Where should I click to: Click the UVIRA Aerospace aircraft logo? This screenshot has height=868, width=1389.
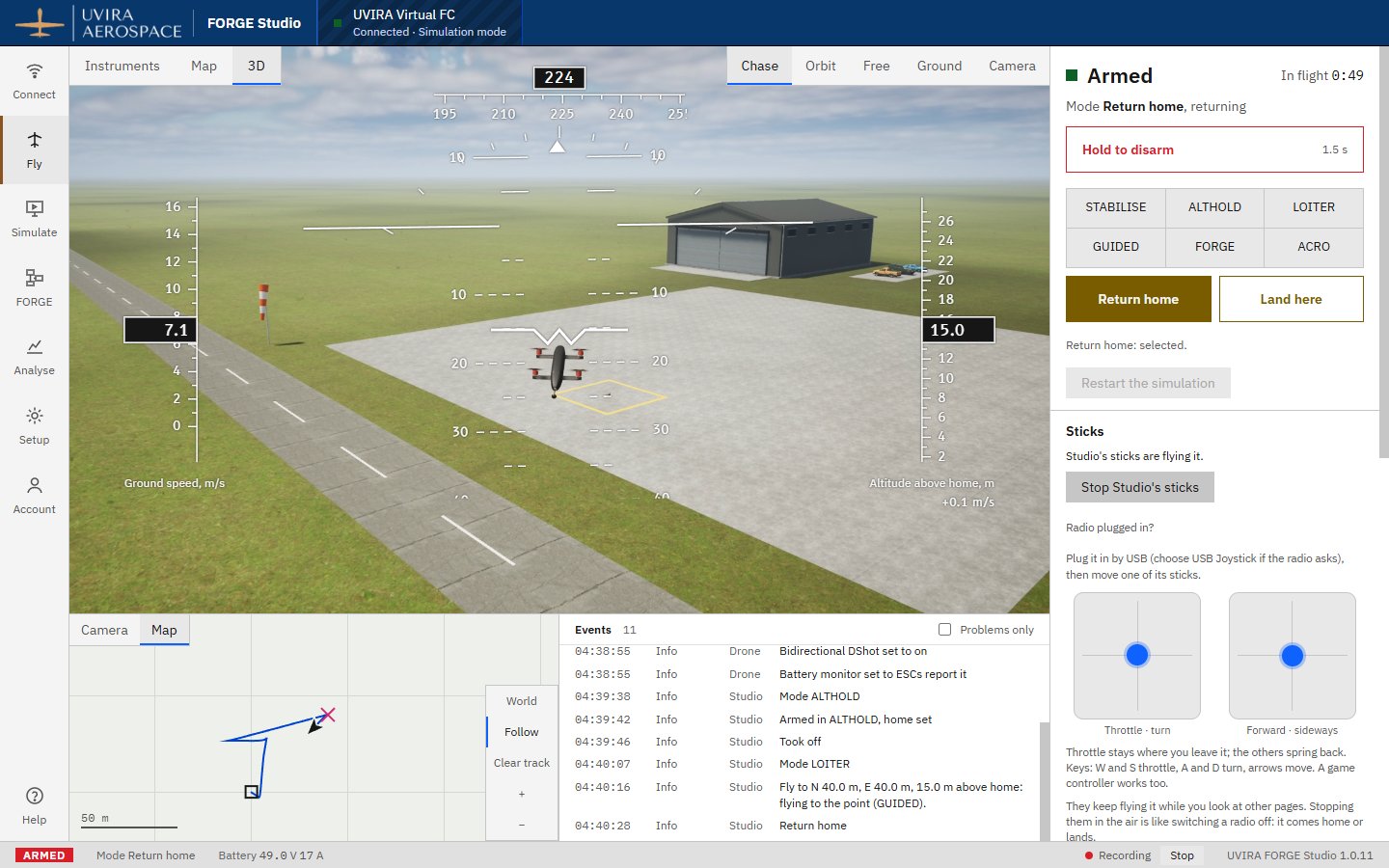(40, 22)
